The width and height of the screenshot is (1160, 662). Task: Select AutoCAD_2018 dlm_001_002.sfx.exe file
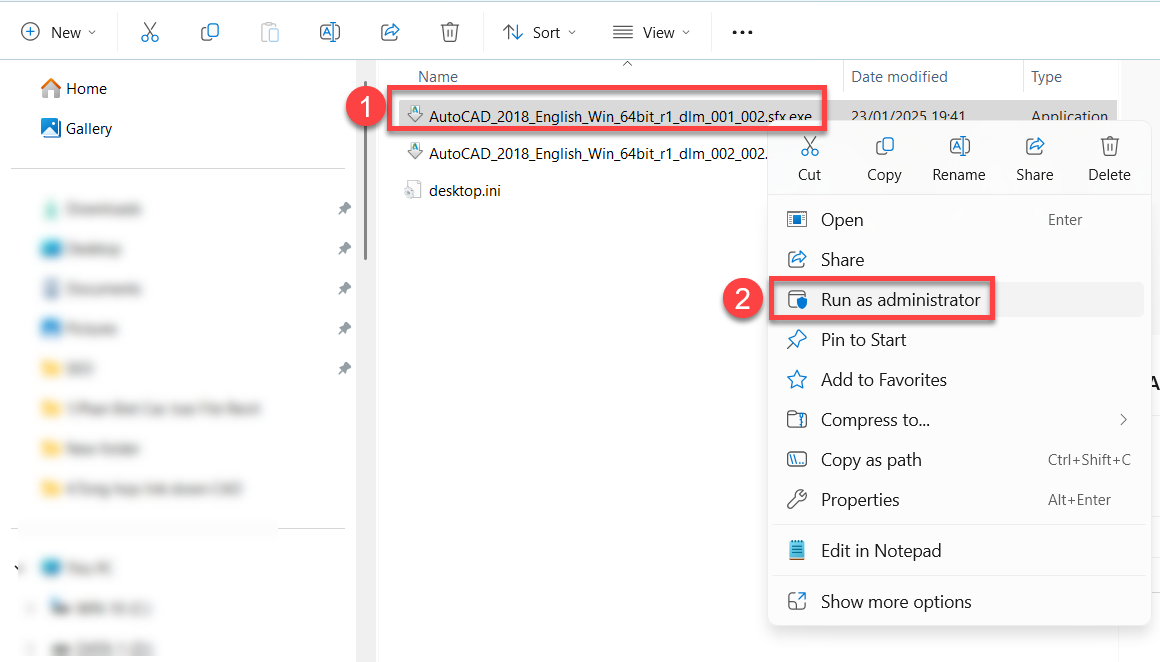[x=620, y=116]
